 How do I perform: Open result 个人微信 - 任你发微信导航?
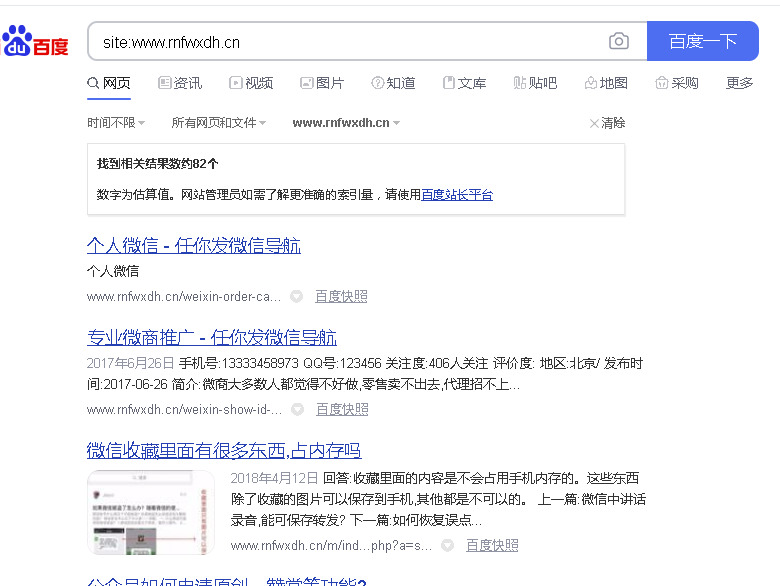194,245
